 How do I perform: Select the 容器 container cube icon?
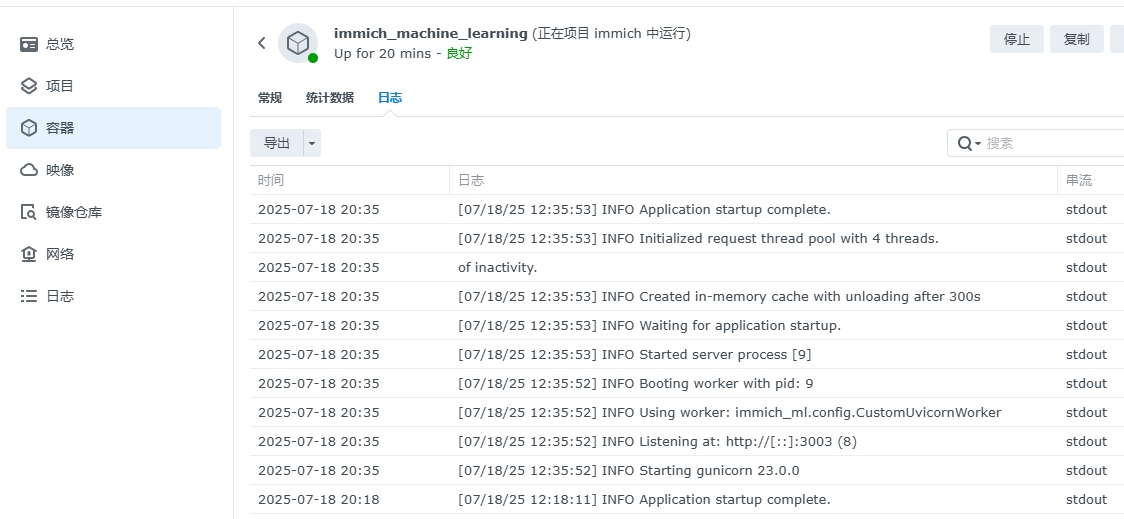(x=29, y=128)
